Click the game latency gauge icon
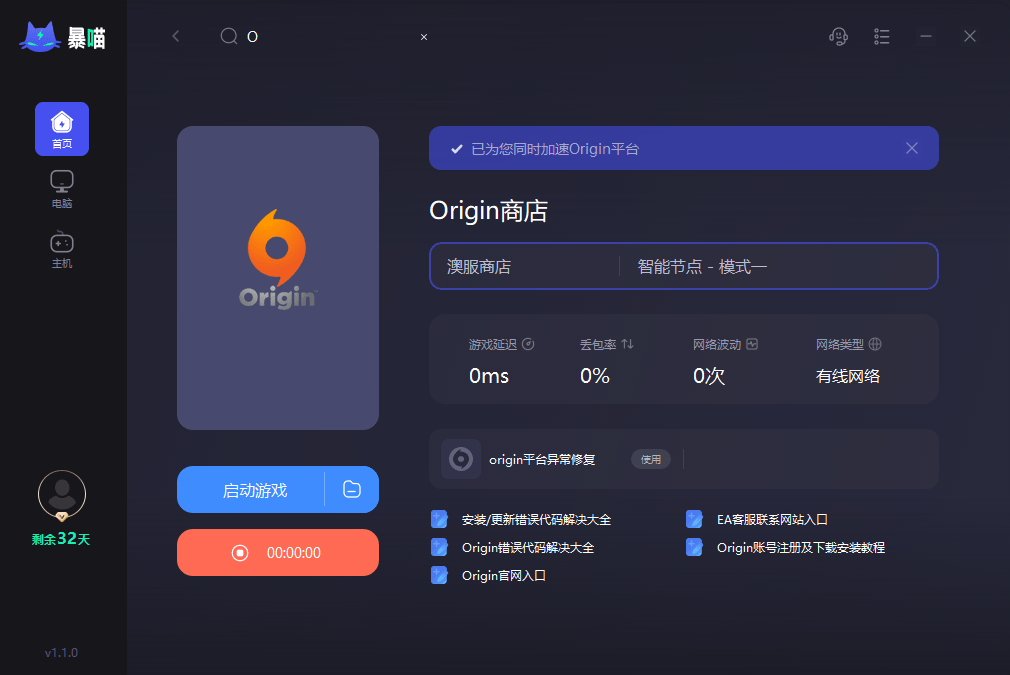 528,344
